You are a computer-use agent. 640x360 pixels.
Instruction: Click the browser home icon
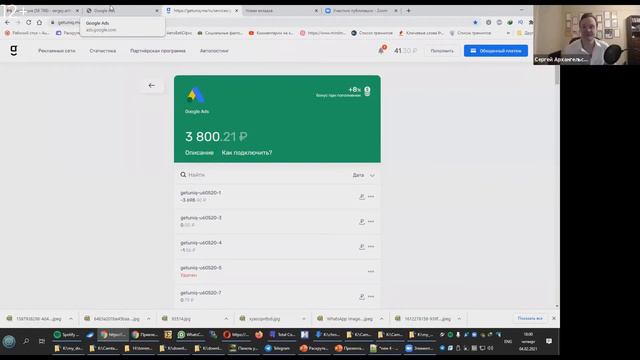click(39, 22)
